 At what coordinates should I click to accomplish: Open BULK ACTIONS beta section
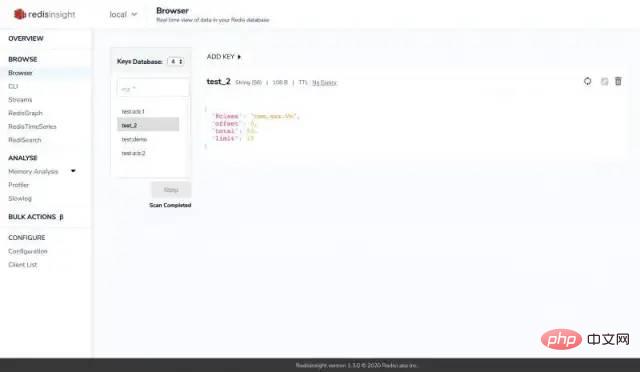36,217
